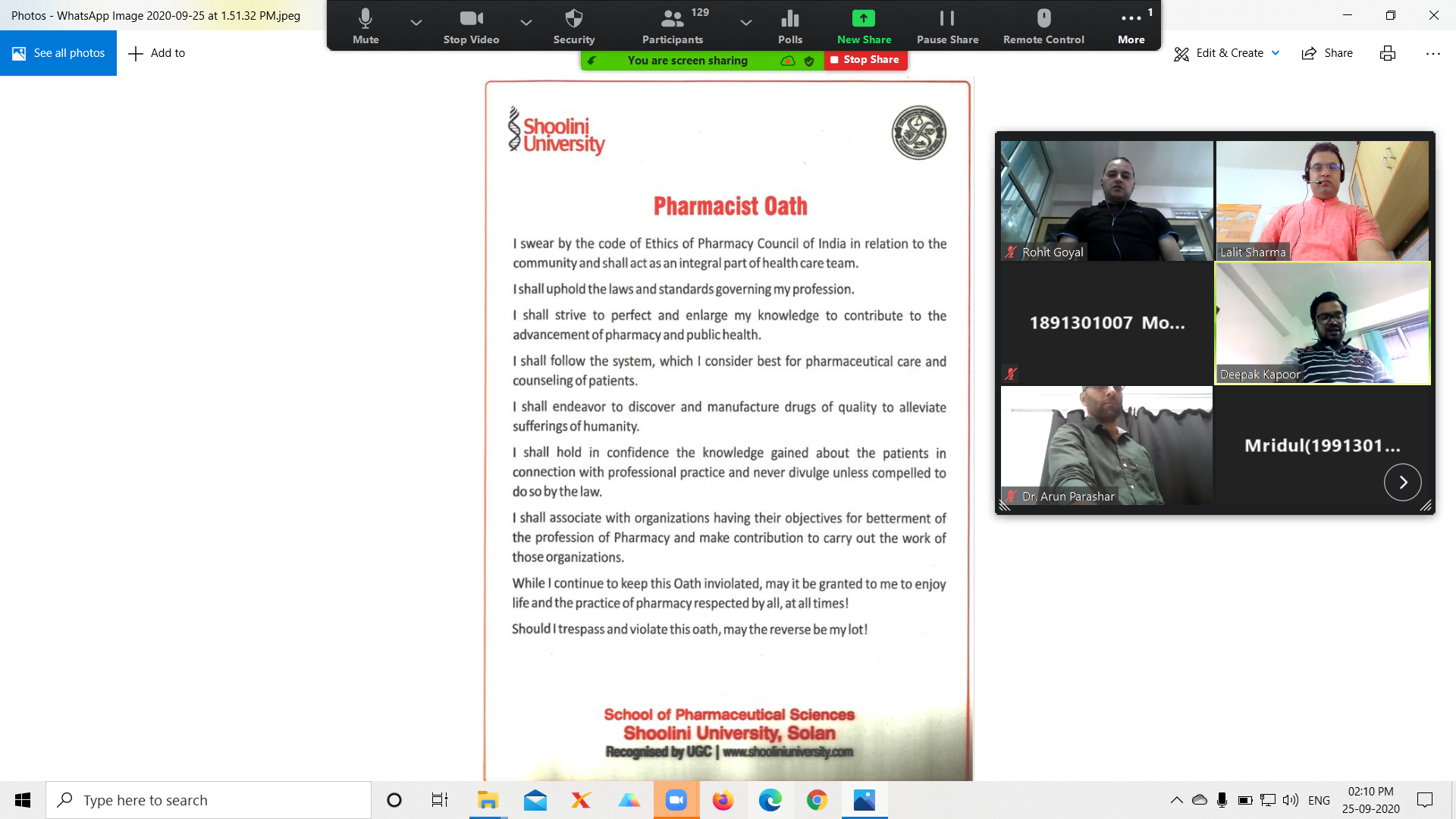Open Zoom Security menu
The image size is (1456, 819).
[x=574, y=26]
